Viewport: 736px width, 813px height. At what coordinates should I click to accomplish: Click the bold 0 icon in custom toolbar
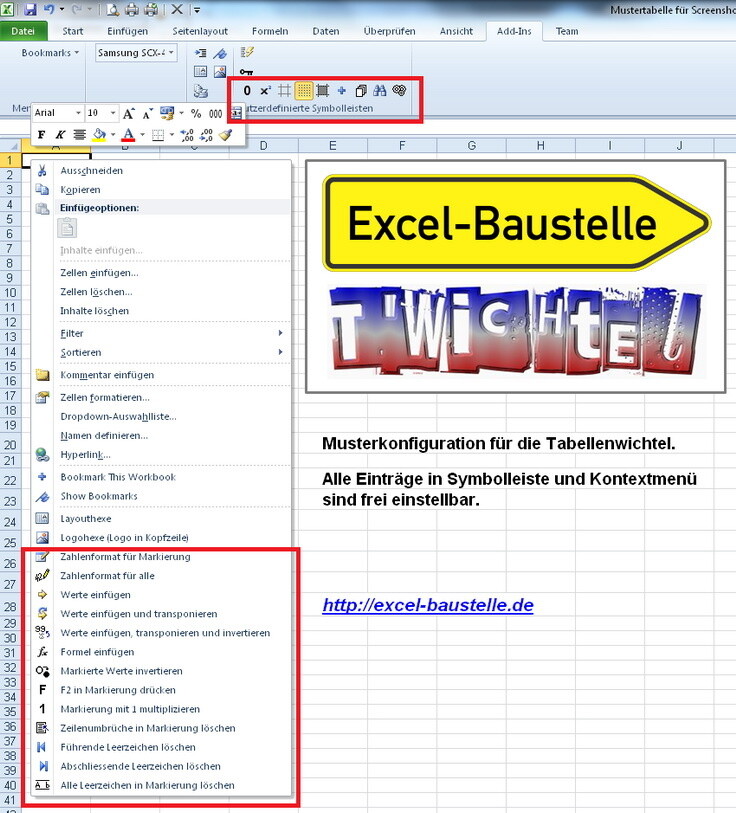[247, 91]
